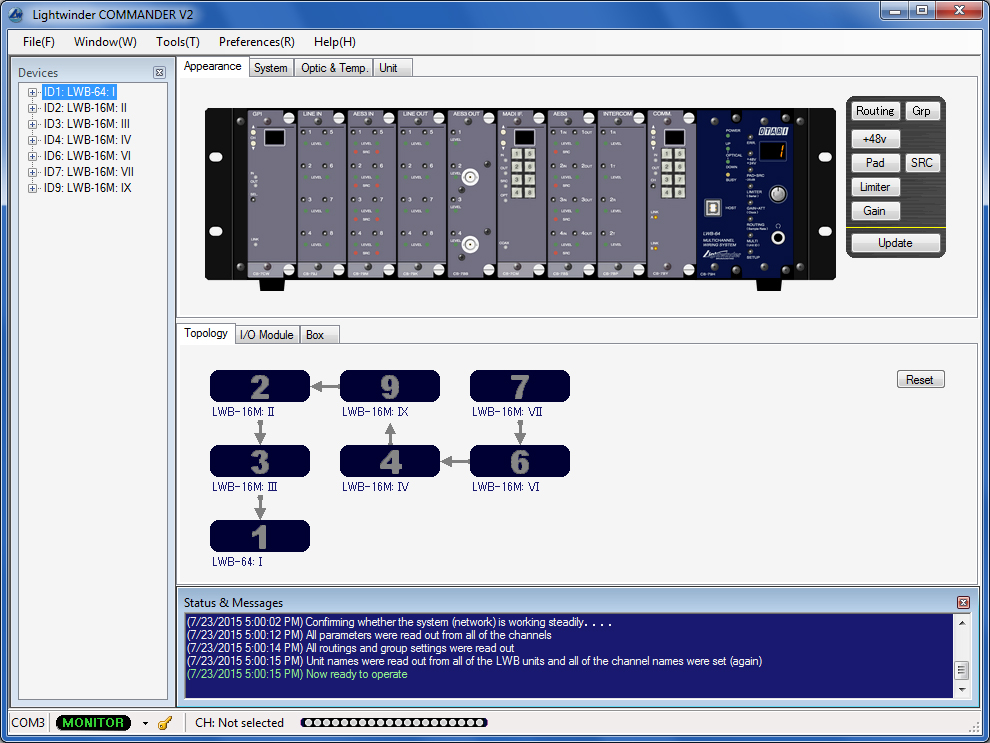
Task: Switch to the System tab
Action: pos(271,68)
